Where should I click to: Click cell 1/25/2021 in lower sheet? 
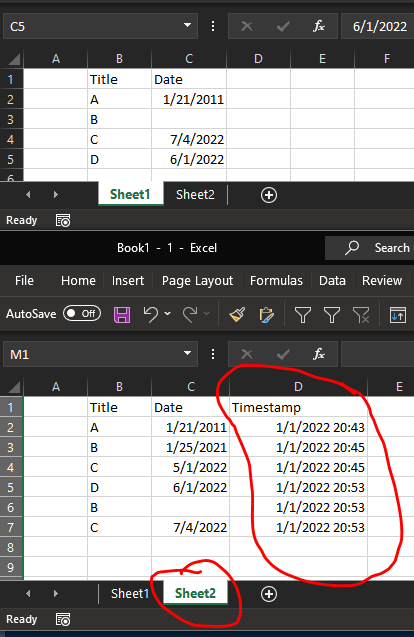pyautogui.click(x=191, y=447)
